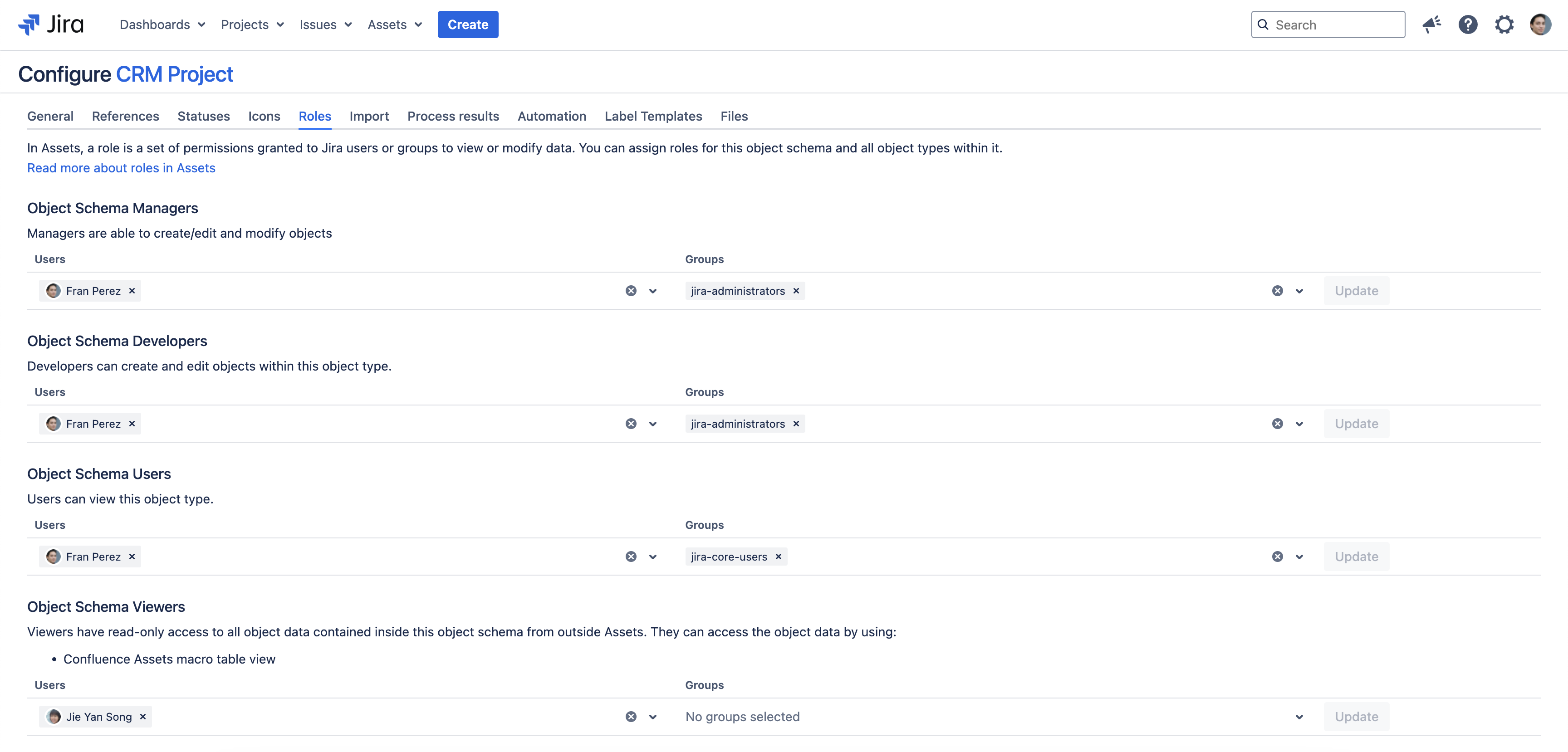Remove Fran Perez from Developers users
The height and width of the screenshot is (752, 1568).
pyautogui.click(x=132, y=424)
